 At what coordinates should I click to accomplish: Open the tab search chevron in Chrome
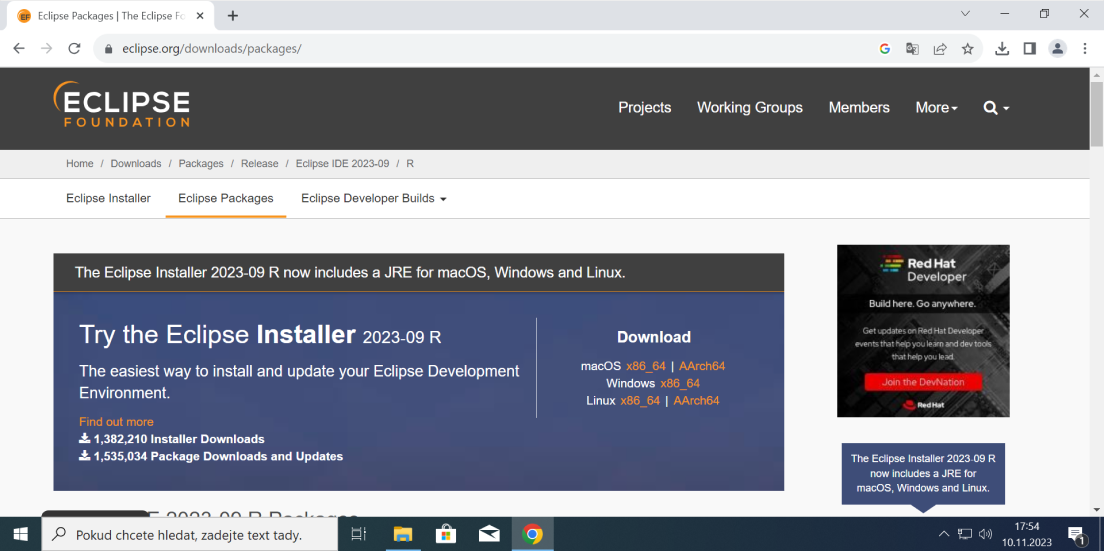965,13
